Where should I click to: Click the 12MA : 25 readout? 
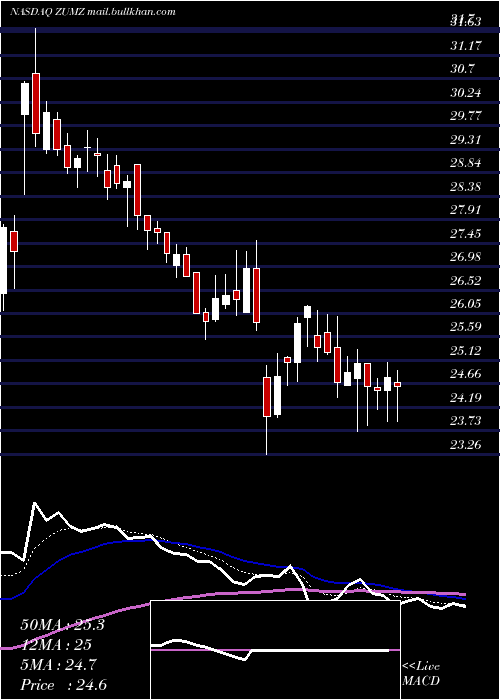(56, 645)
